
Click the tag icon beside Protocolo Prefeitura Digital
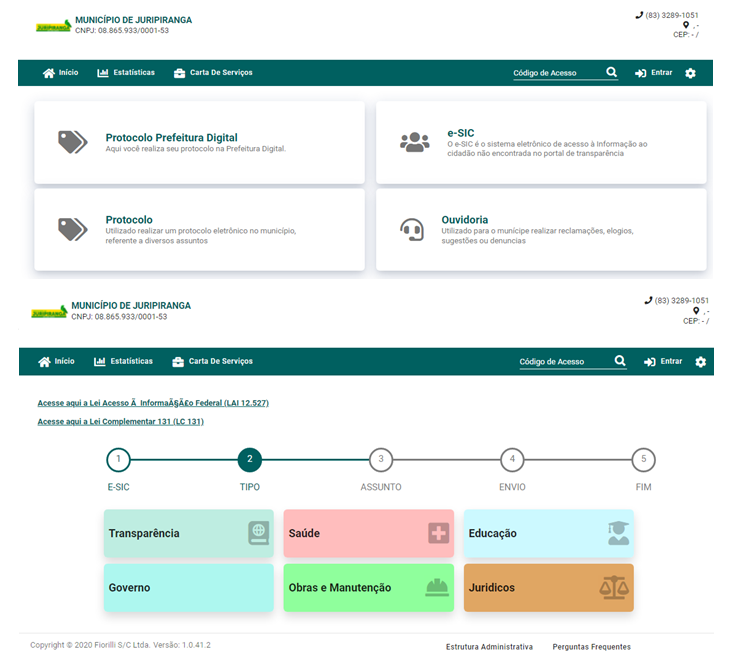(72, 142)
